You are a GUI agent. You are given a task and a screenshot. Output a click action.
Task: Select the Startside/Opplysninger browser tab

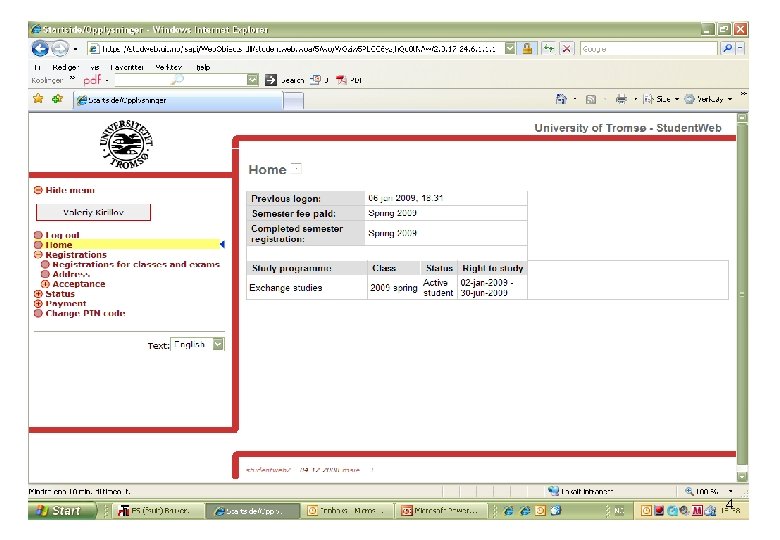point(178,100)
